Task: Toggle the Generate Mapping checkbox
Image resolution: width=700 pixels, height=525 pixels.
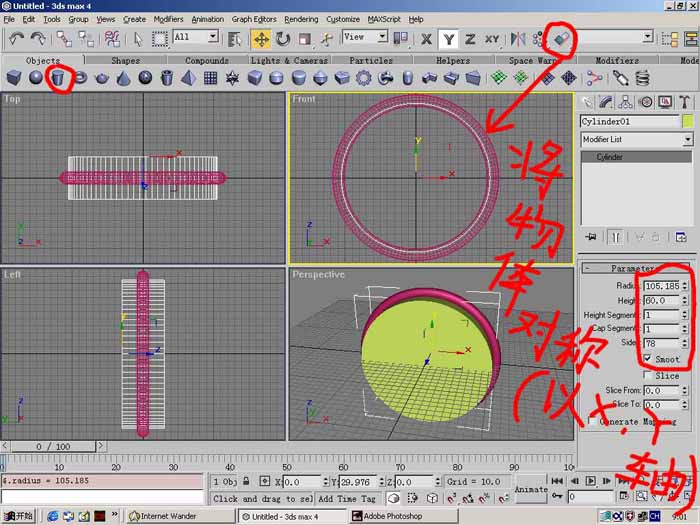Action: pyautogui.click(x=592, y=421)
